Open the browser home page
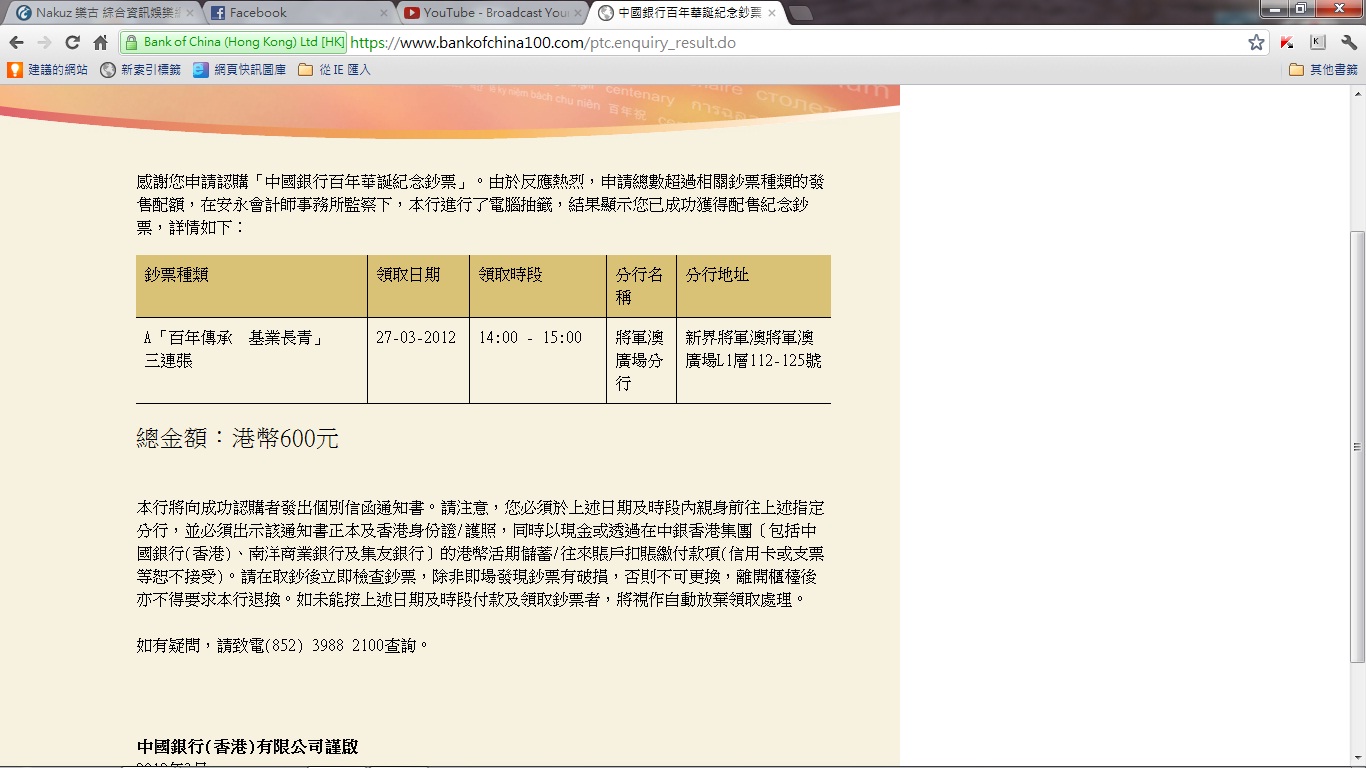Screen dimensions: 1366x768 click(x=100, y=42)
